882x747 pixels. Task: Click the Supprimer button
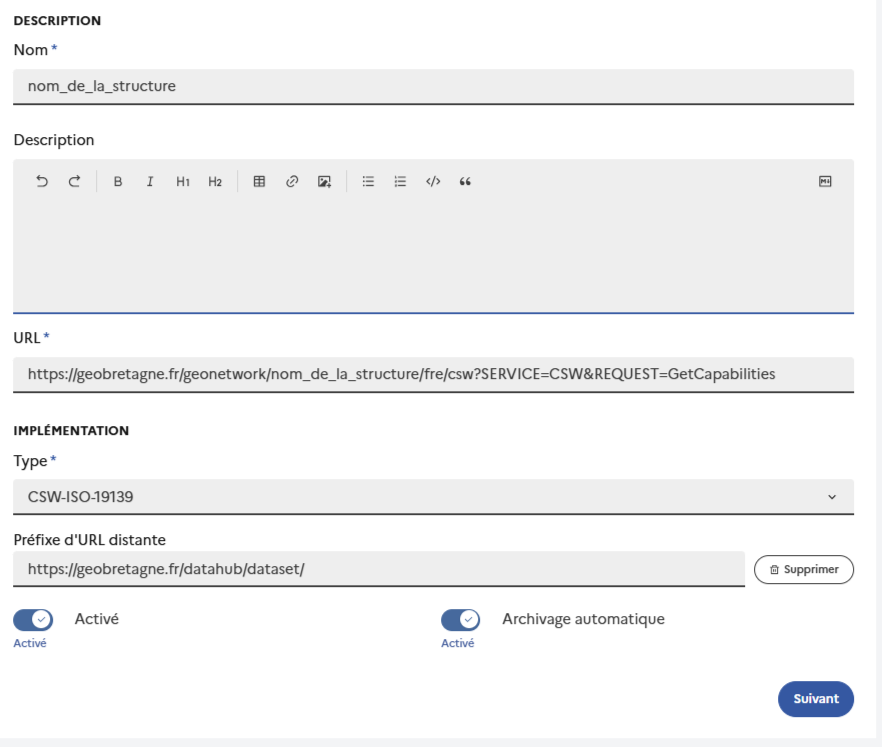804,569
